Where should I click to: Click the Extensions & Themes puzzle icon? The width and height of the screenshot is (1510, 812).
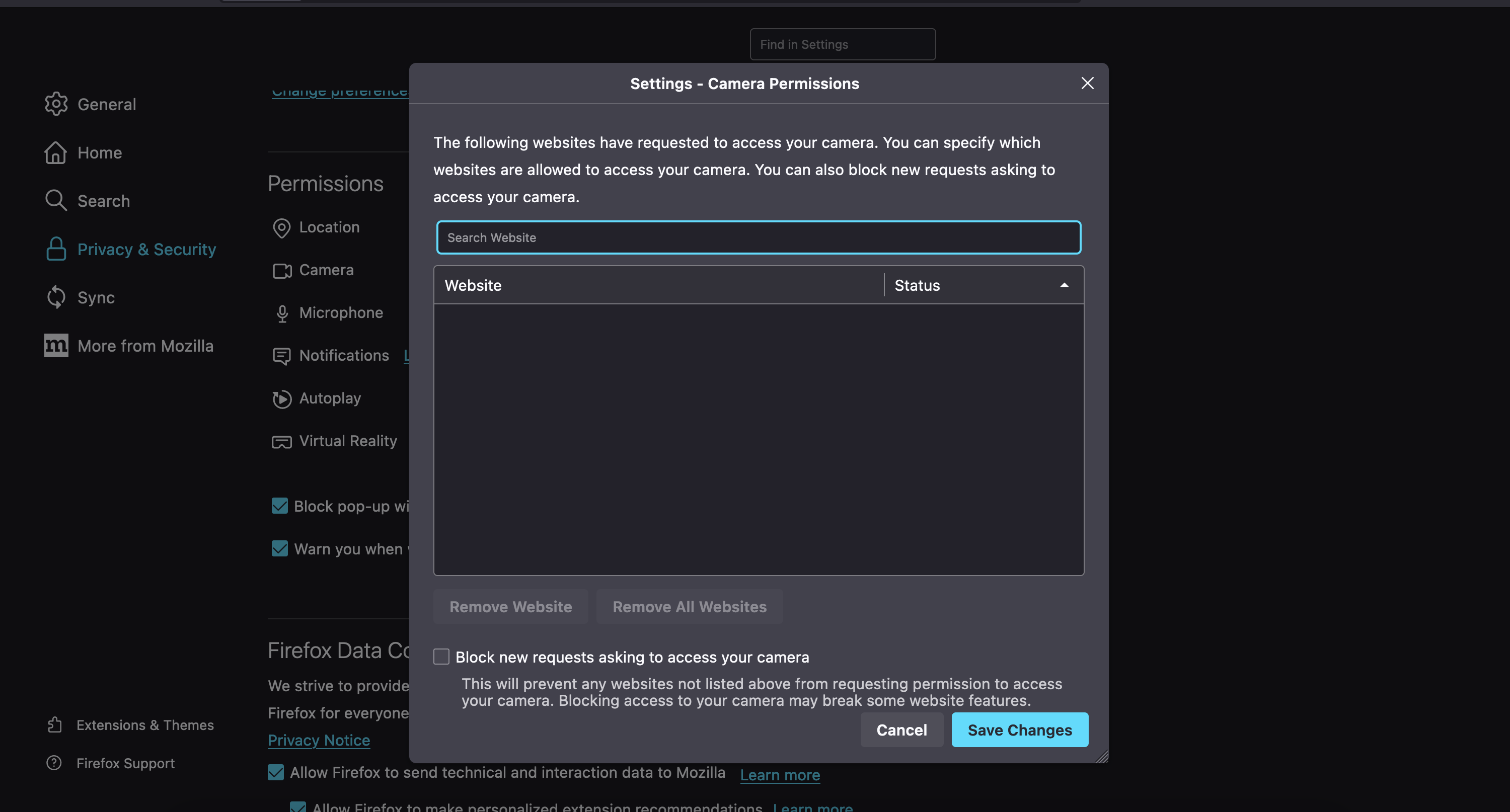54,724
